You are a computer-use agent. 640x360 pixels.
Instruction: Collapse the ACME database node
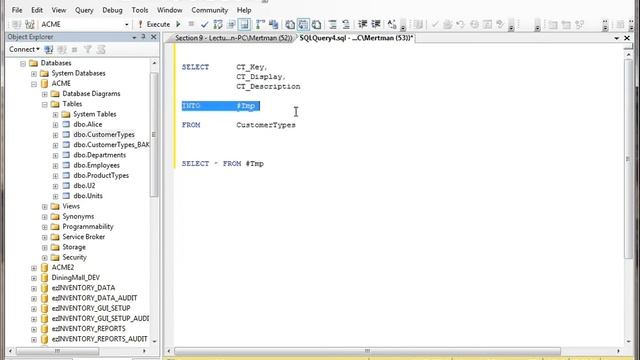point(34,84)
